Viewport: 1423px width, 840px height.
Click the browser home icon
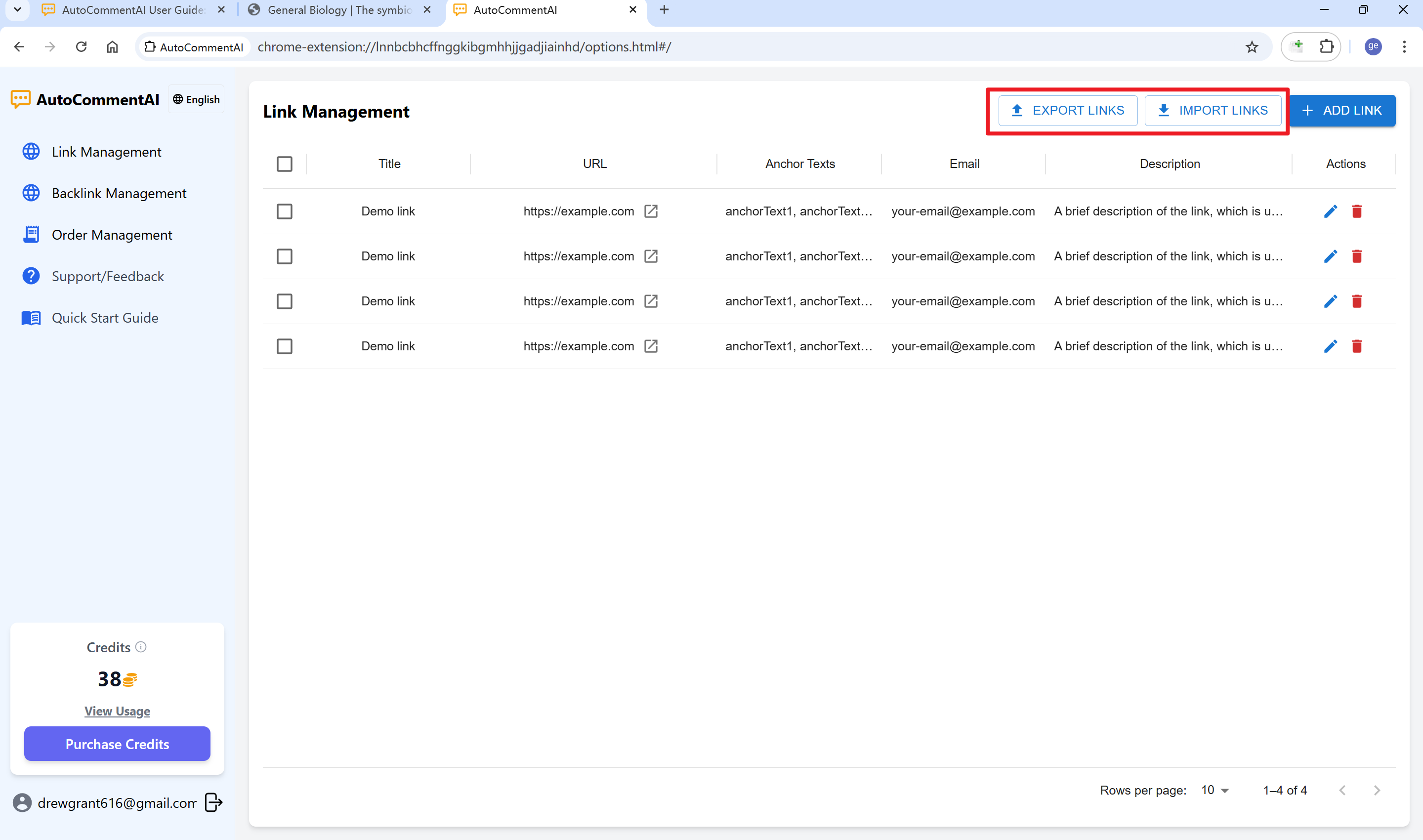(x=112, y=46)
